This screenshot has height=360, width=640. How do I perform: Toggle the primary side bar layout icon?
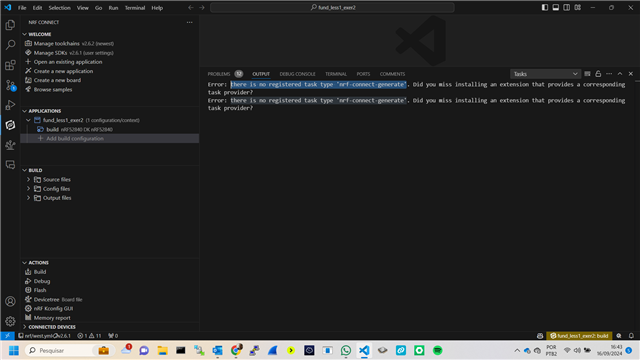point(544,7)
